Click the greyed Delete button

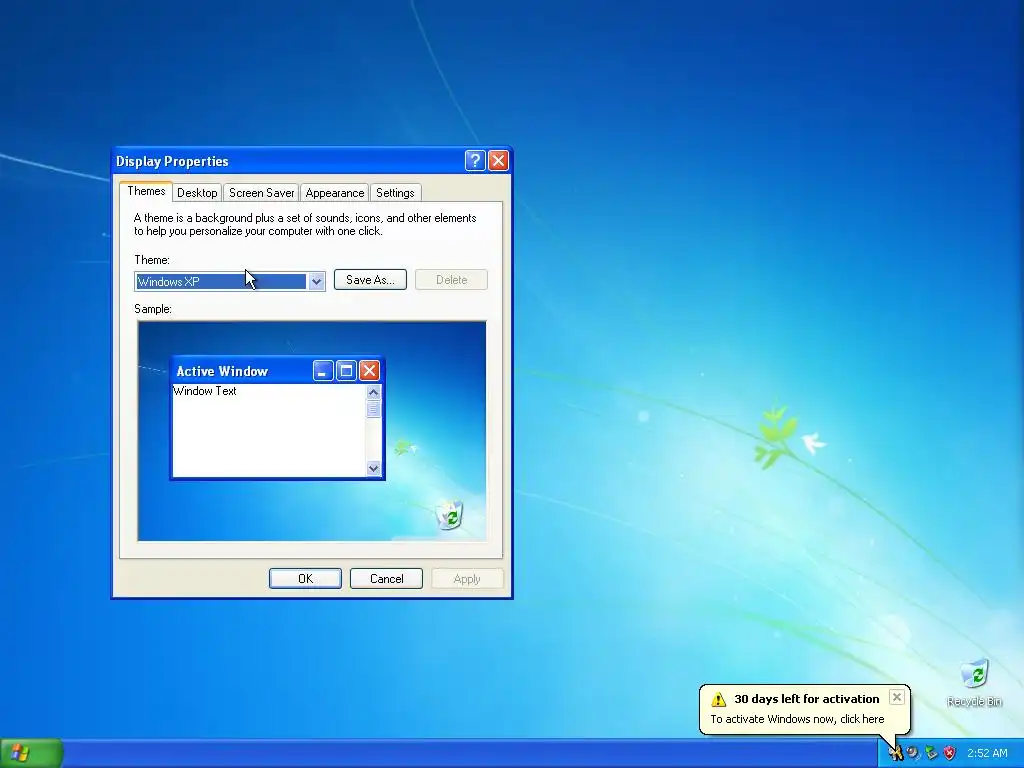point(451,280)
